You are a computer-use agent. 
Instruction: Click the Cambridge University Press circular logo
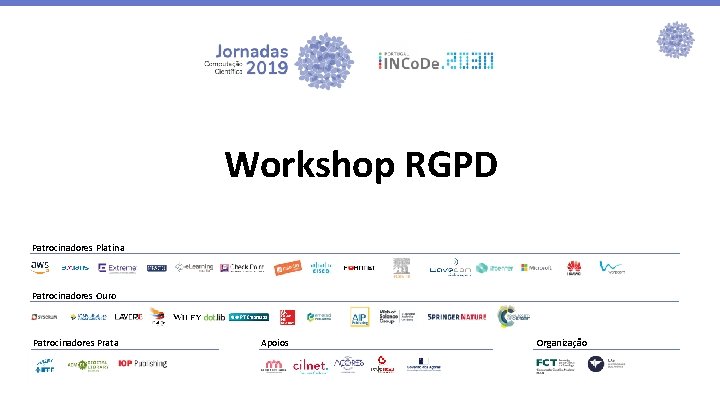(513, 316)
